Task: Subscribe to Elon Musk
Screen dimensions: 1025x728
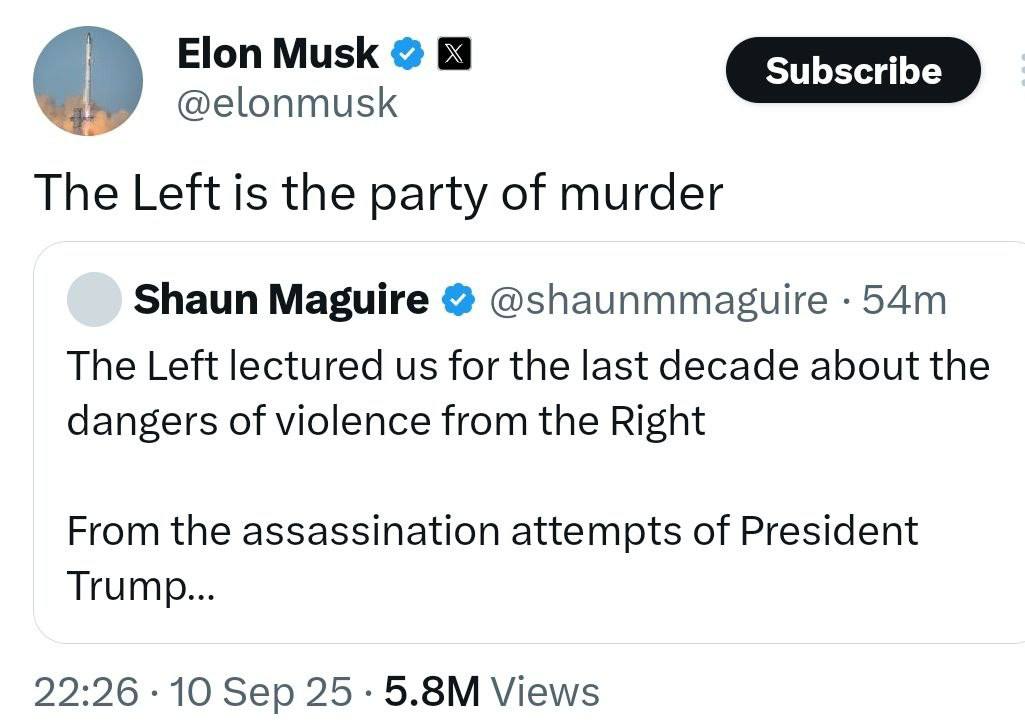Action: [x=853, y=70]
